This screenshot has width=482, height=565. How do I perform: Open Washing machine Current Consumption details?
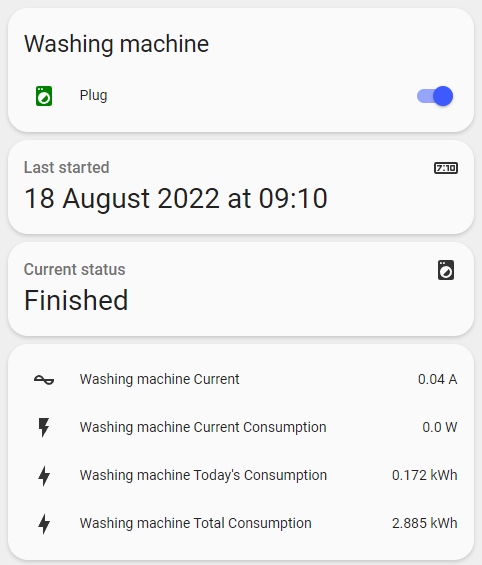click(241, 427)
